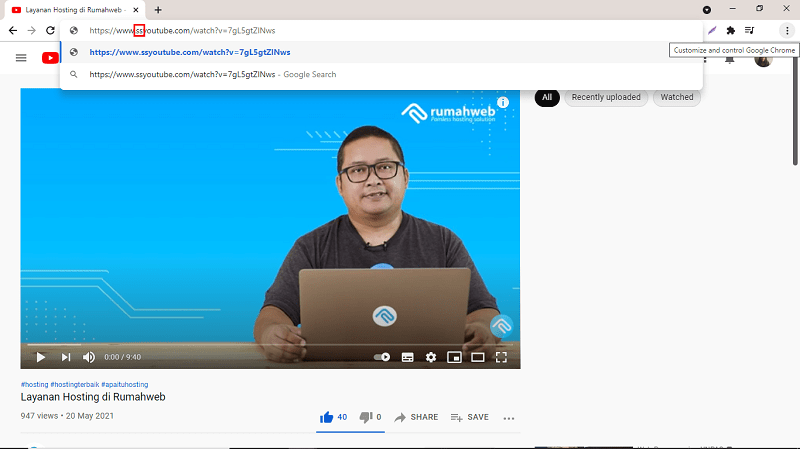Open the #apaituhosting hashtag link
800x449 pixels.
[x=124, y=385]
